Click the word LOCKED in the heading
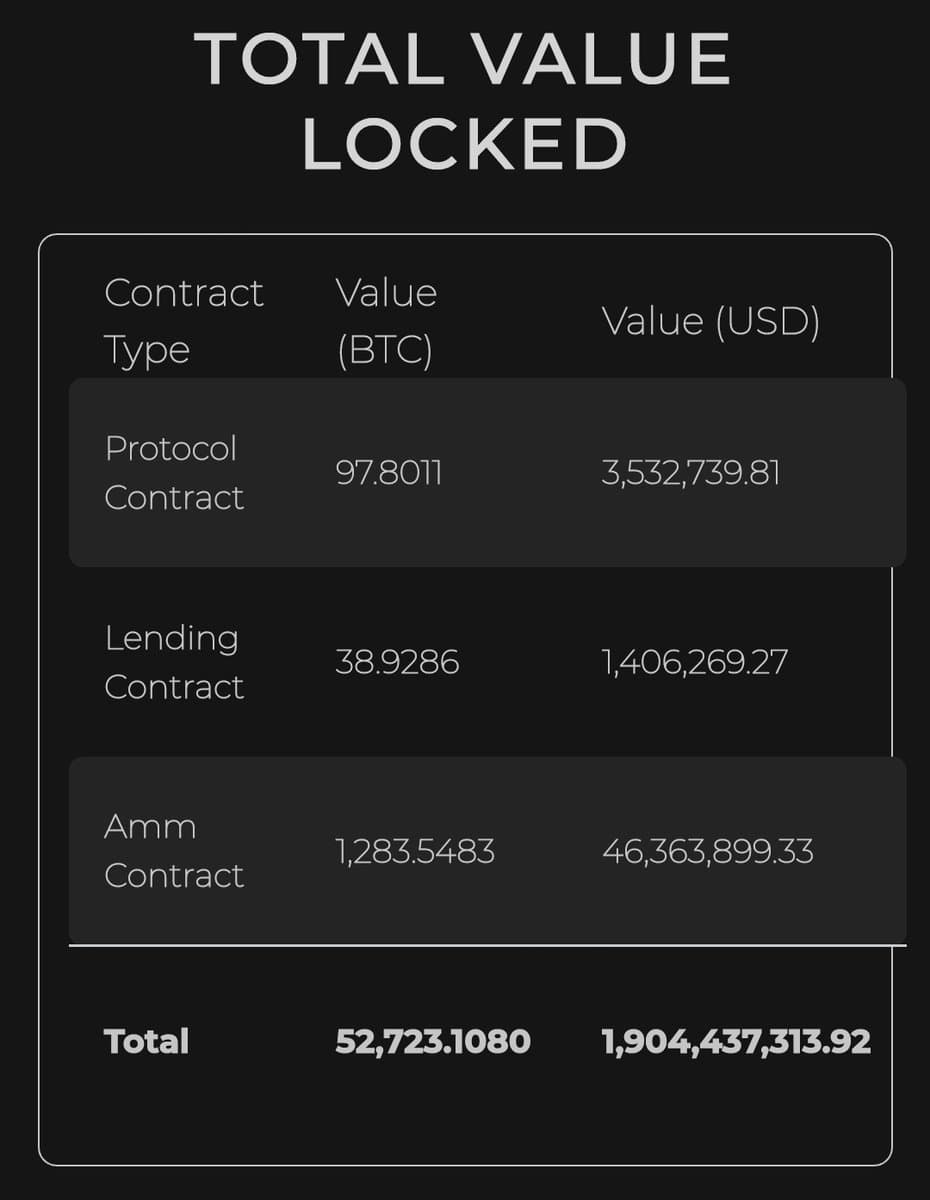The height and width of the screenshot is (1200, 930). coord(464,144)
